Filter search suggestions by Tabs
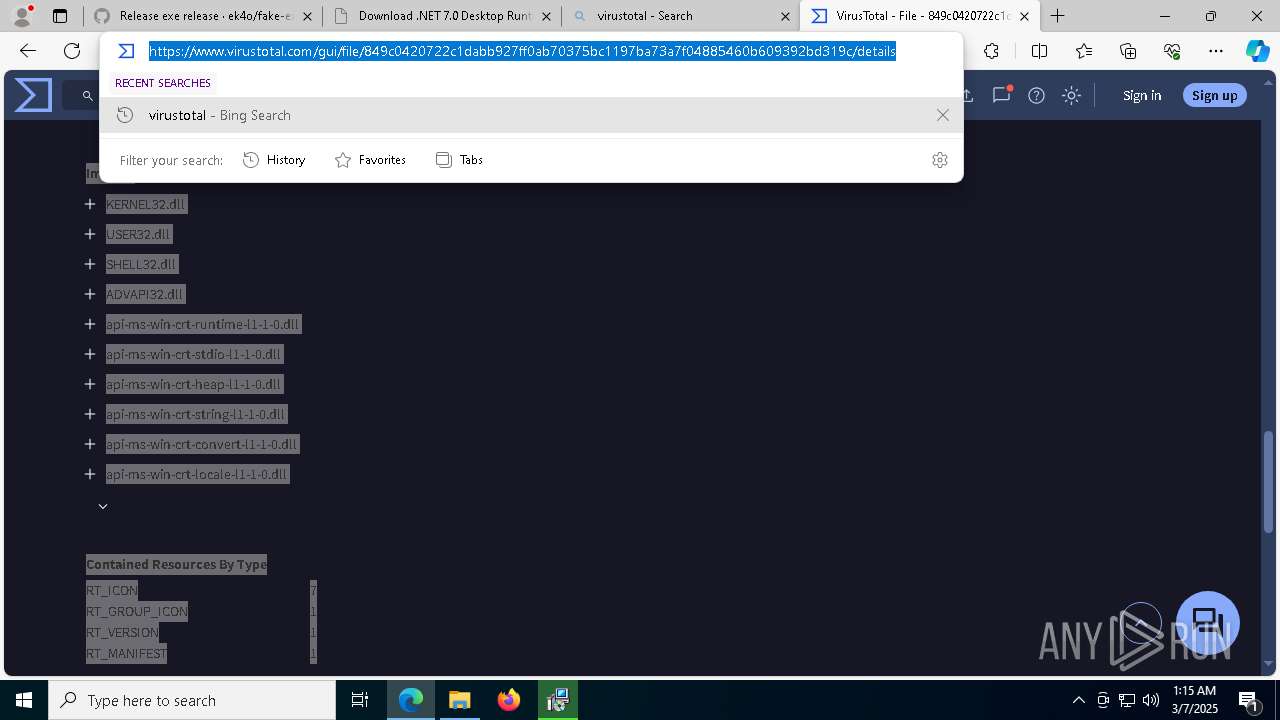1280x720 pixels. (x=459, y=160)
